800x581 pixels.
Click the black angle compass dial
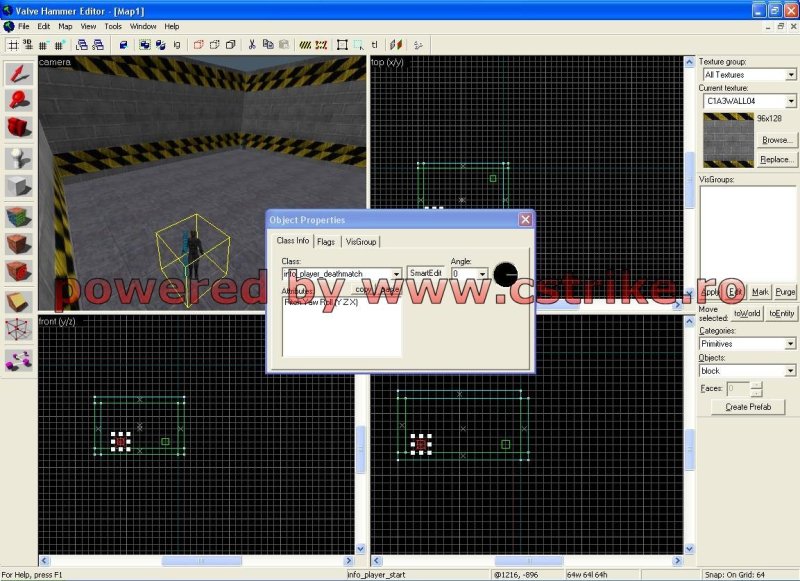tap(506, 273)
